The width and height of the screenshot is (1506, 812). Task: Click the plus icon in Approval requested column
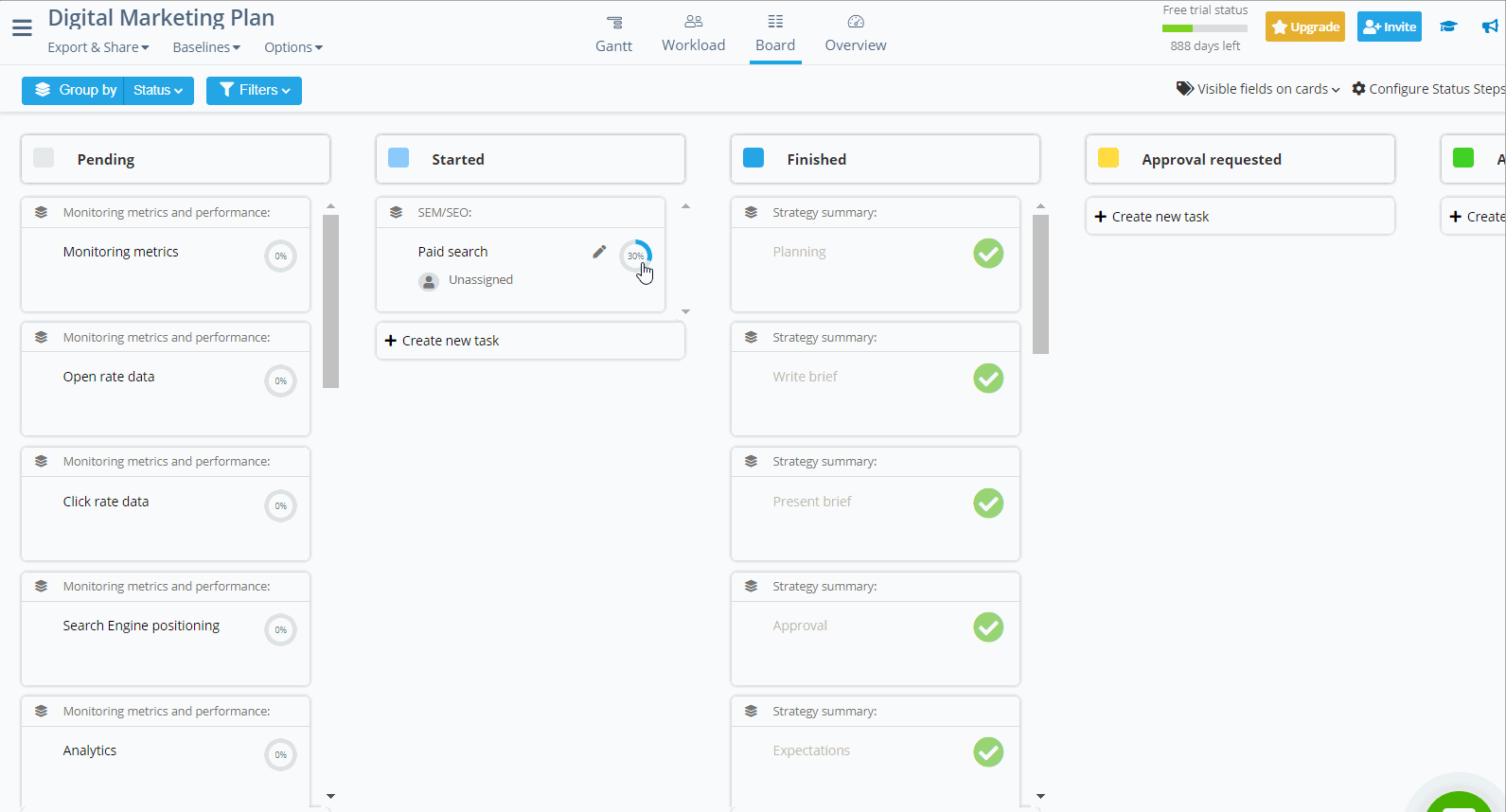coord(1100,217)
